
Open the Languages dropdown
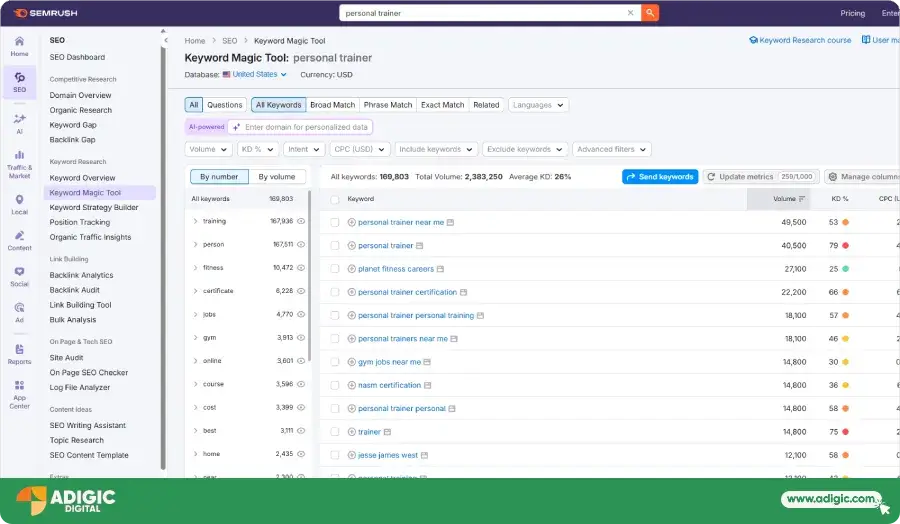(x=538, y=105)
